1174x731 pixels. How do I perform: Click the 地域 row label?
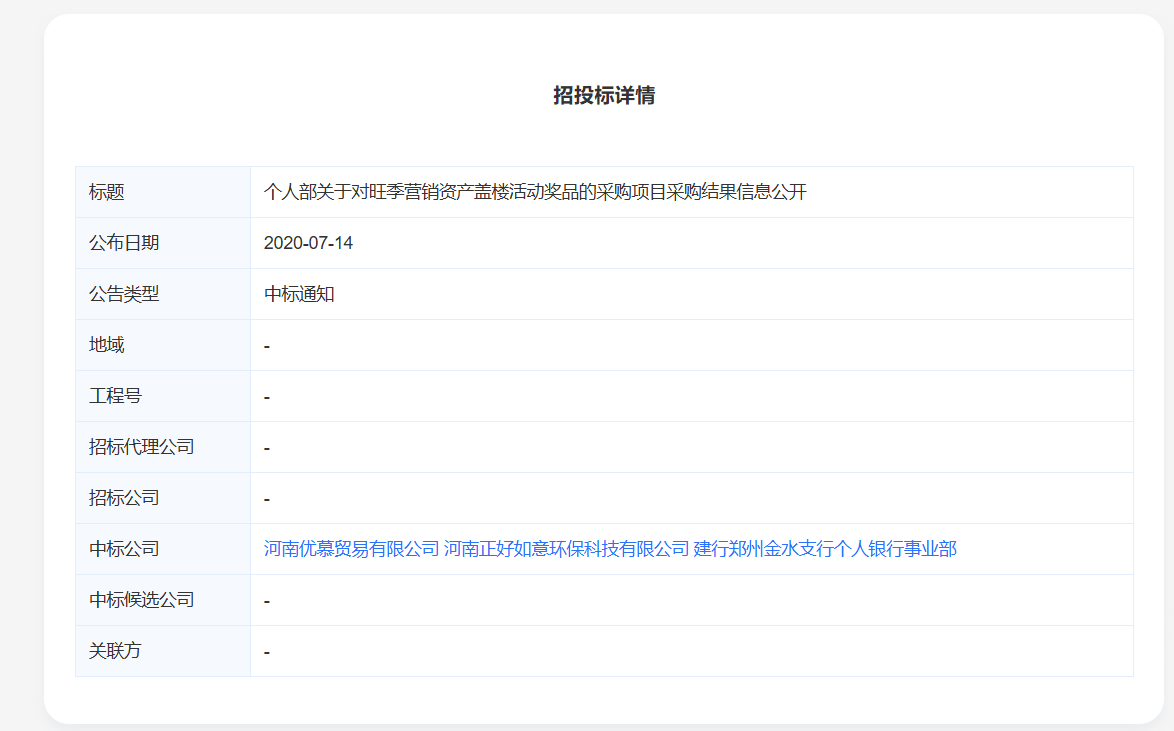[x=107, y=345]
